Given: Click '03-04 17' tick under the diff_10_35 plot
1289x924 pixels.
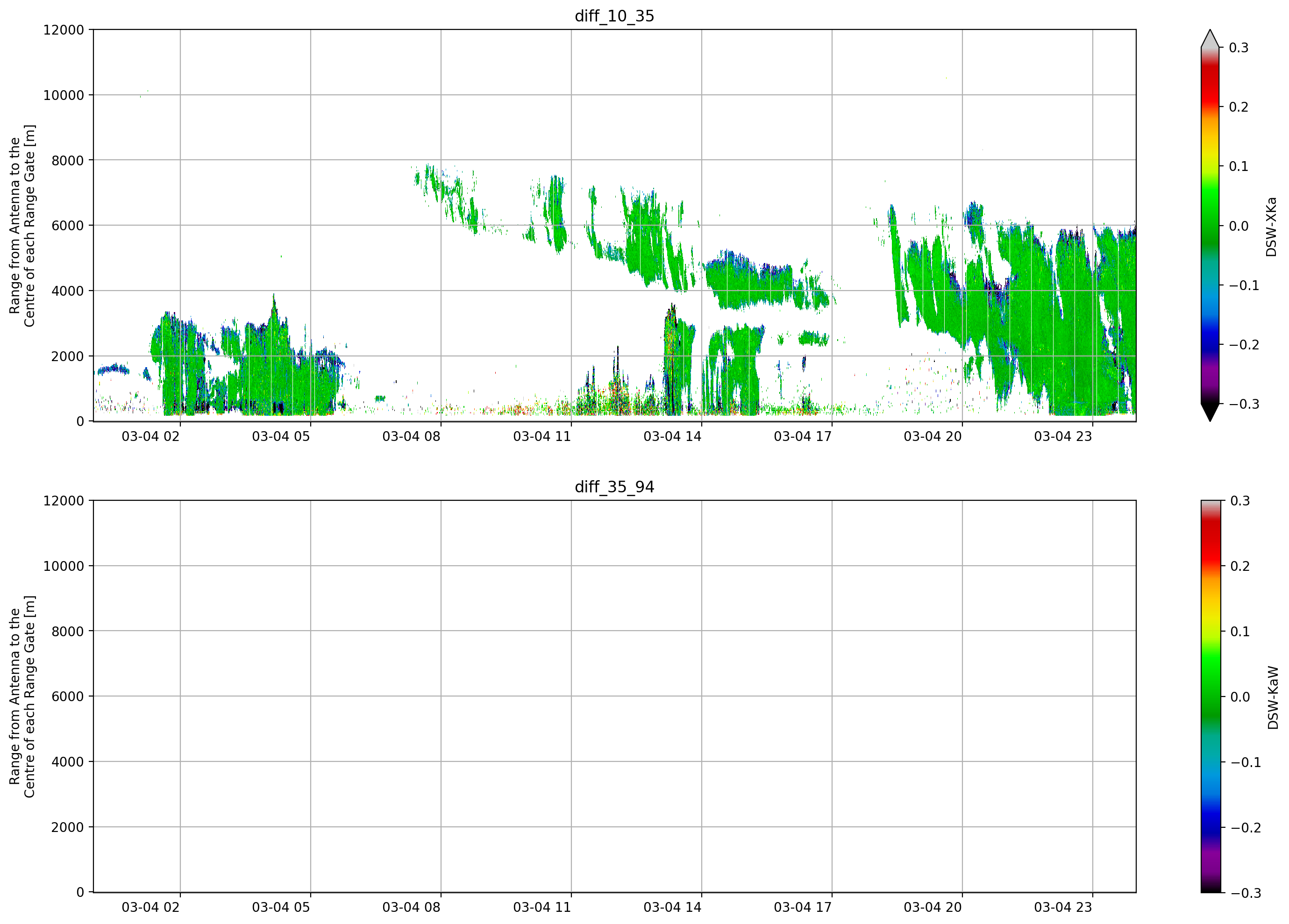Looking at the screenshot, I should tap(803, 436).
